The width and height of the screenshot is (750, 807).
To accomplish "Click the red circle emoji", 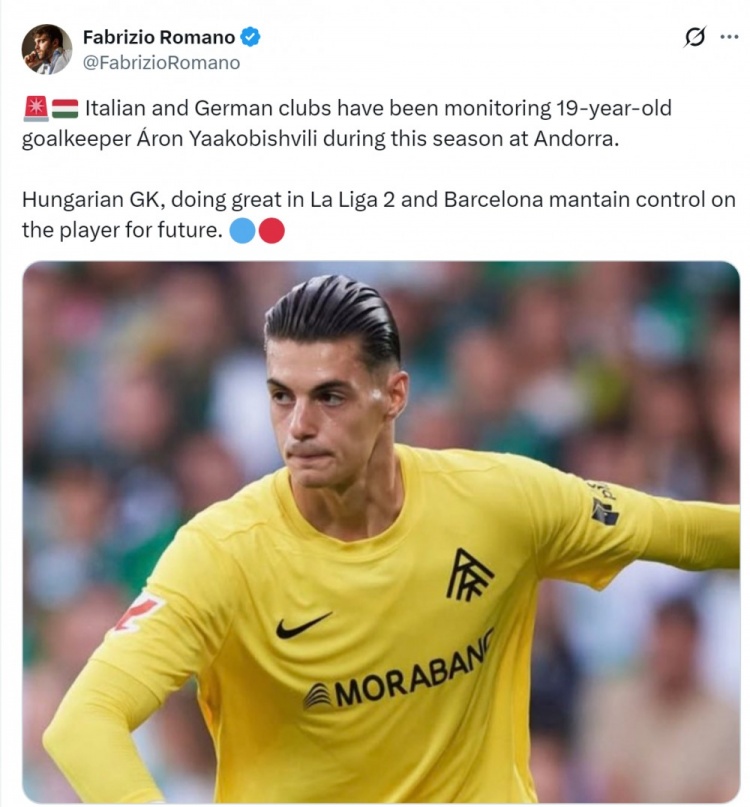I will (271, 231).
